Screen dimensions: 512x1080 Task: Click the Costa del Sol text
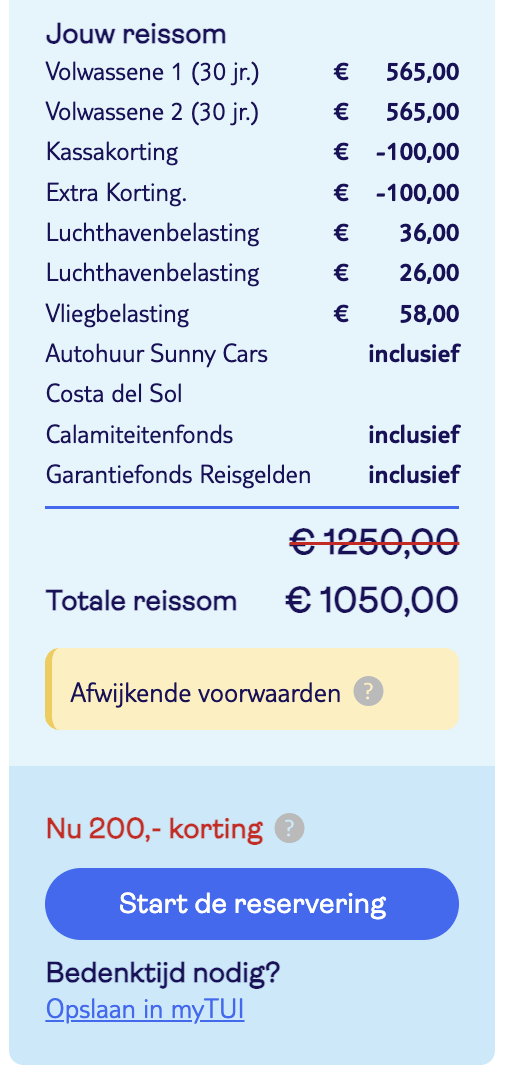(114, 394)
